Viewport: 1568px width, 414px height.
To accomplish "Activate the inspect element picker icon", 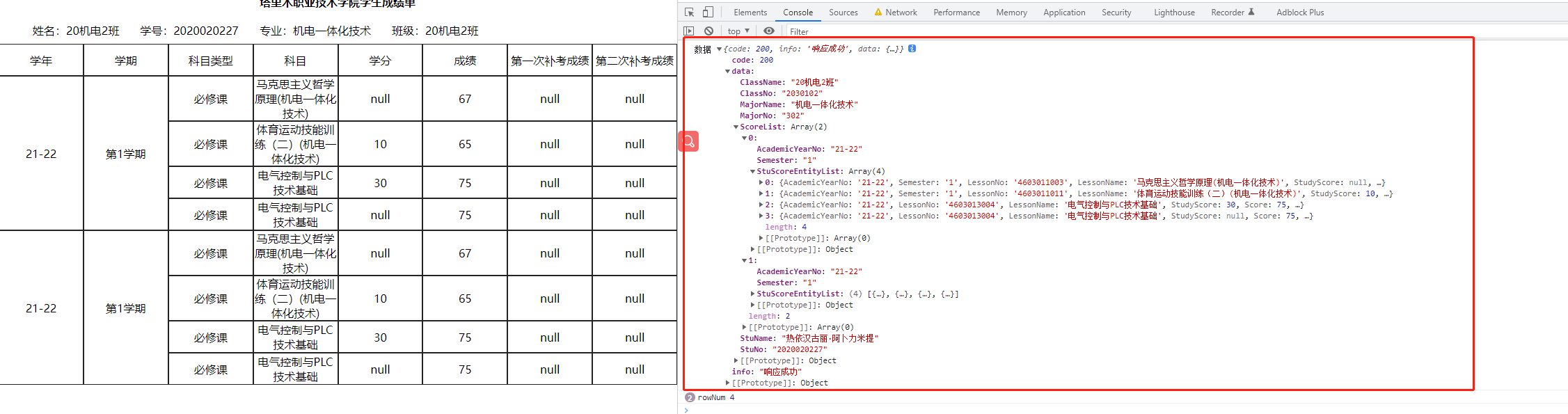I will point(689,13).
